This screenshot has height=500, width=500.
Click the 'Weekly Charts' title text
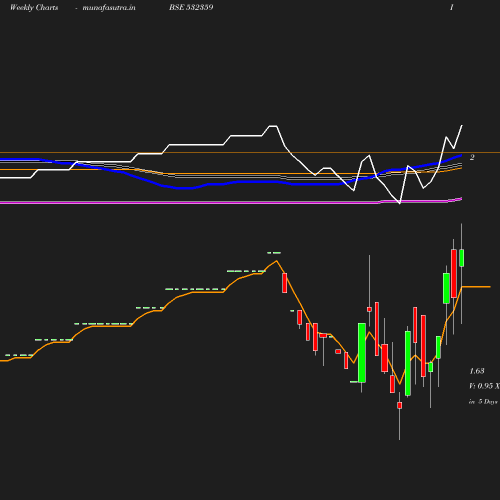click(x=34, y=7)
